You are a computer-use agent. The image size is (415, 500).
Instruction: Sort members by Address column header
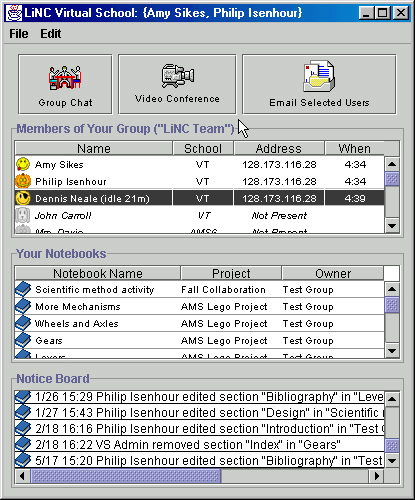point(279,148)
